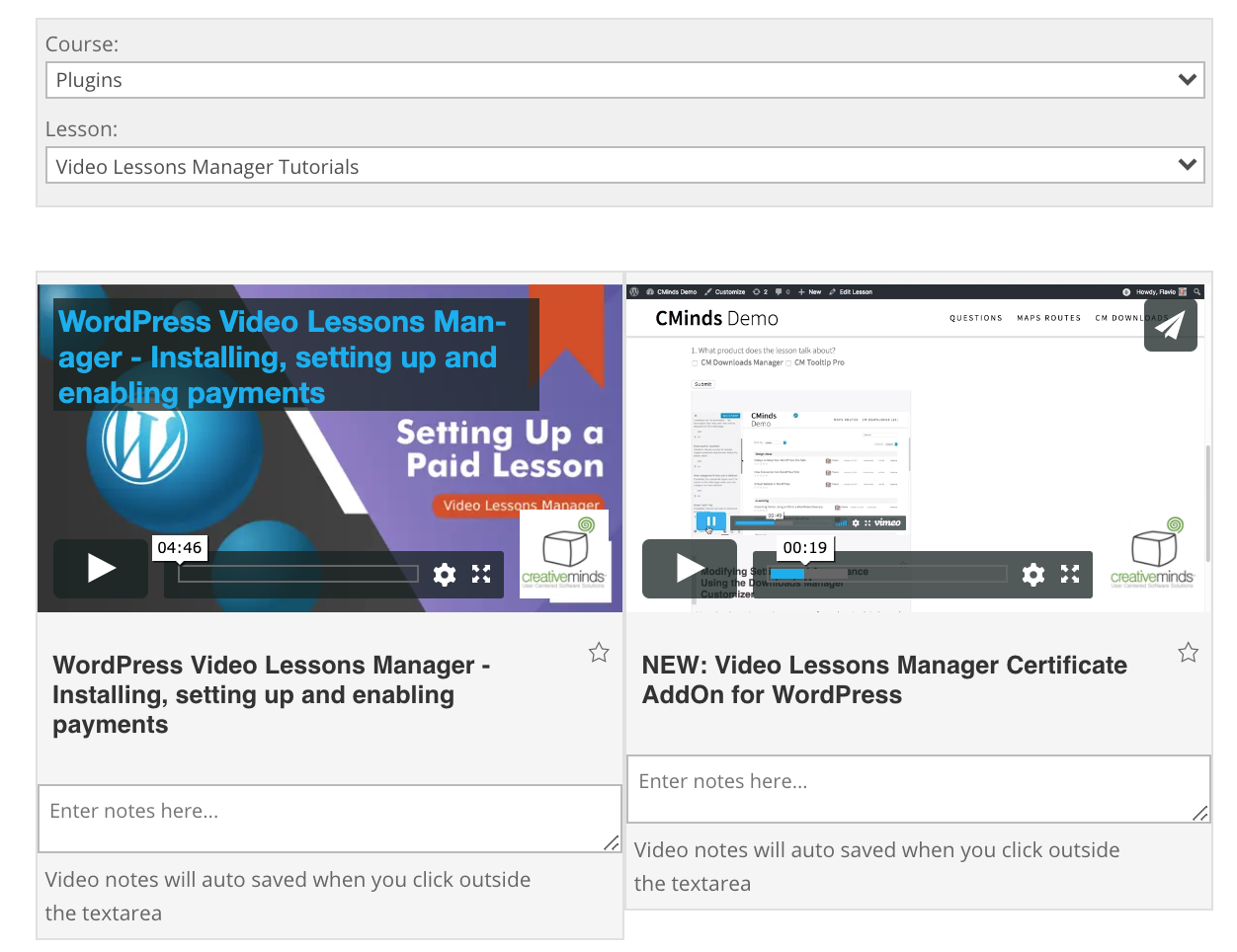Click the progress bar of the 04:46 video
This screenshot has height=952, width=1237.
(298, 574)
